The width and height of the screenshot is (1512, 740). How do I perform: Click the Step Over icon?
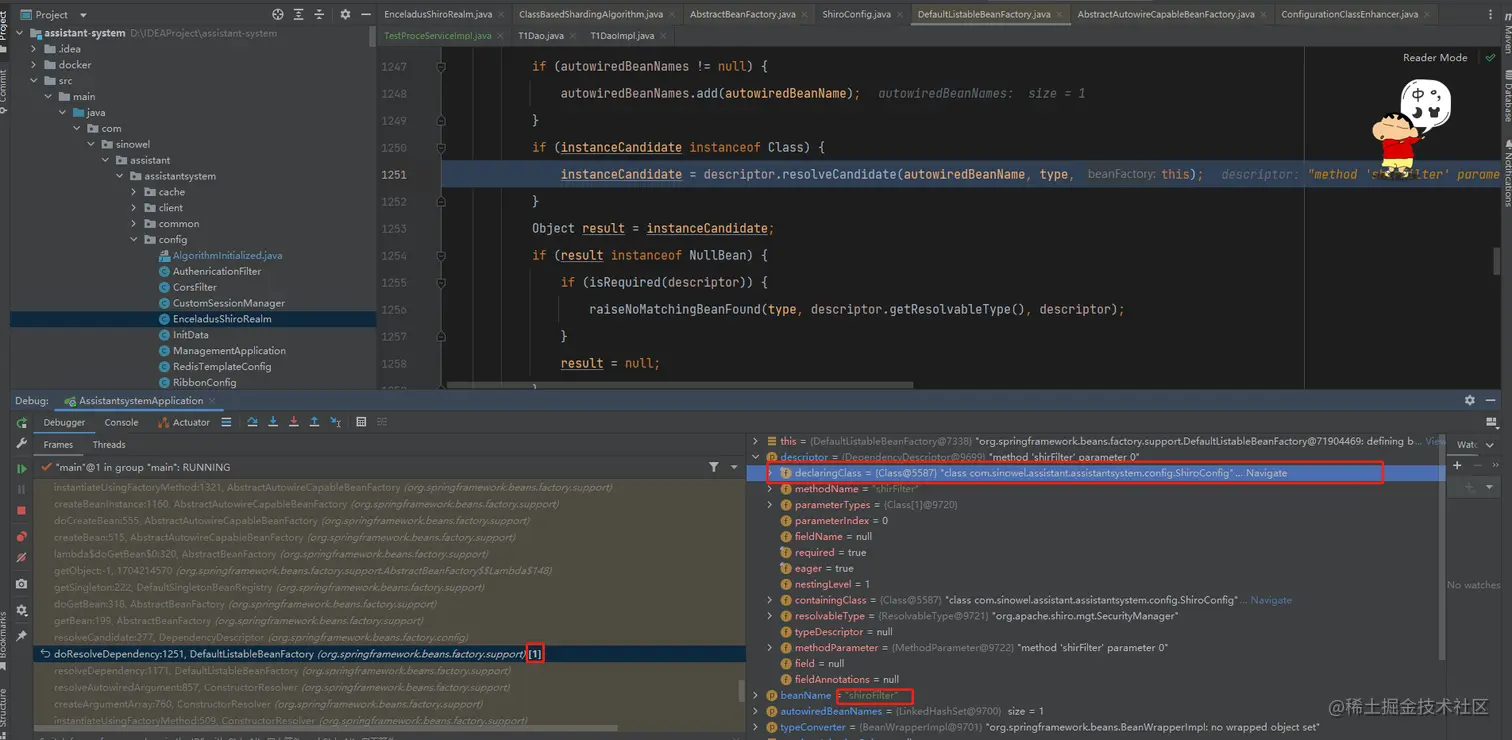[x=252, y=422]
